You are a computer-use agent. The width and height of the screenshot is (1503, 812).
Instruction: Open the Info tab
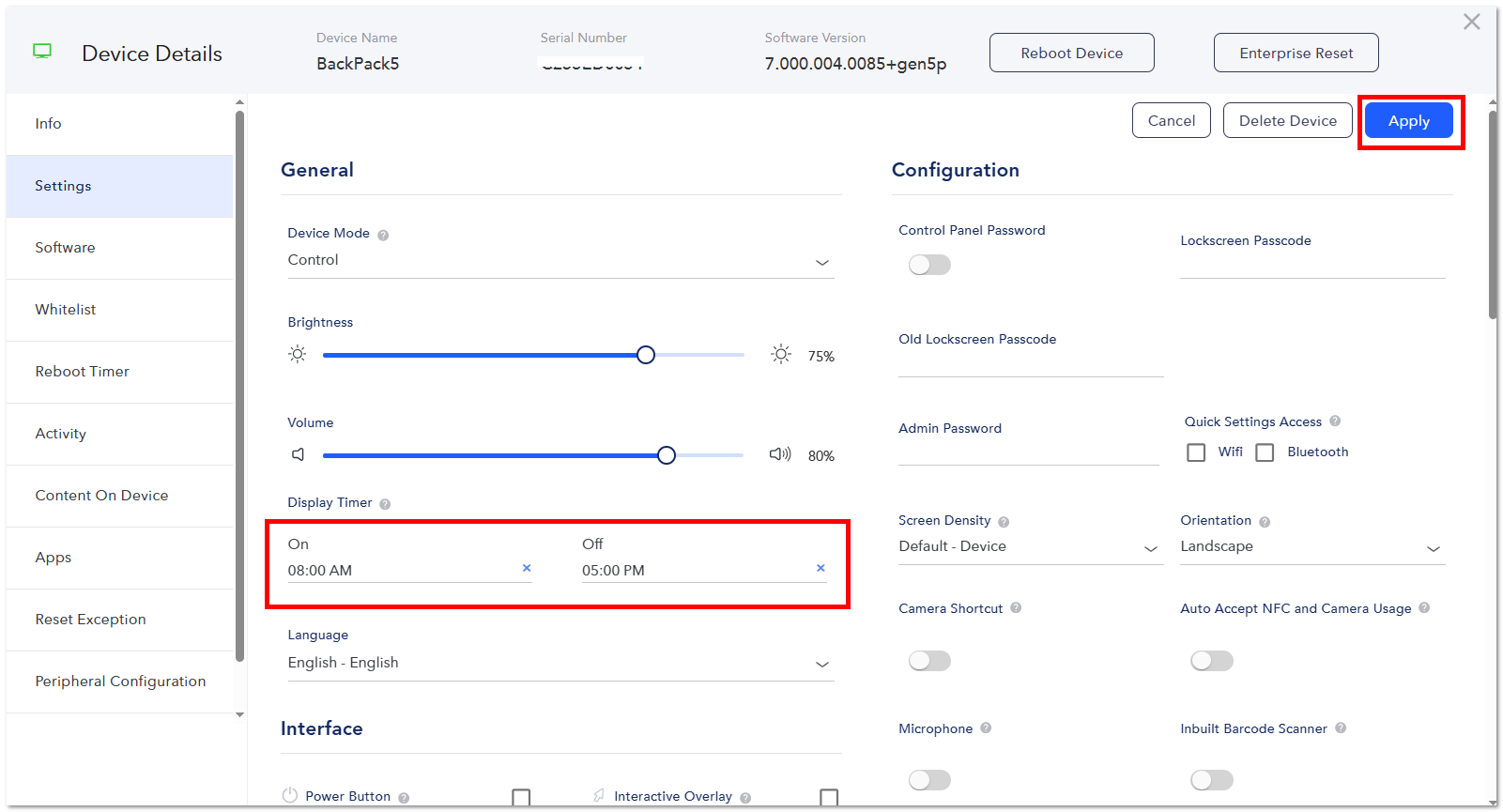click(x=119, y=124)
